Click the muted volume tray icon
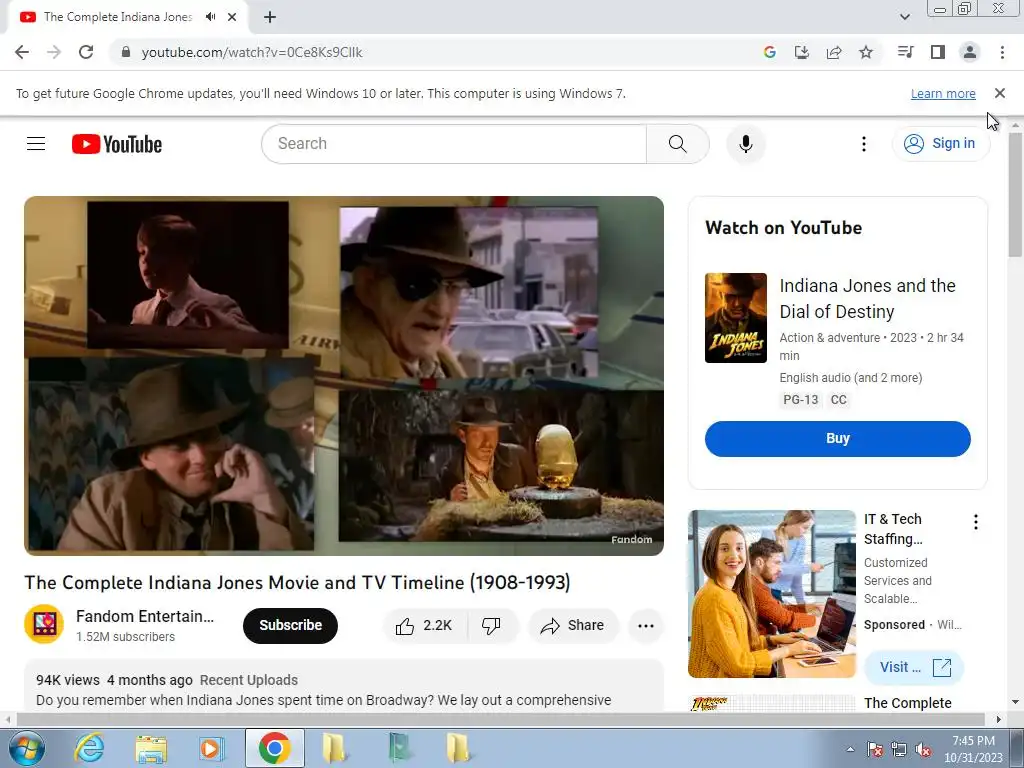Screen dimensions: 1024x768 point(923,750)
